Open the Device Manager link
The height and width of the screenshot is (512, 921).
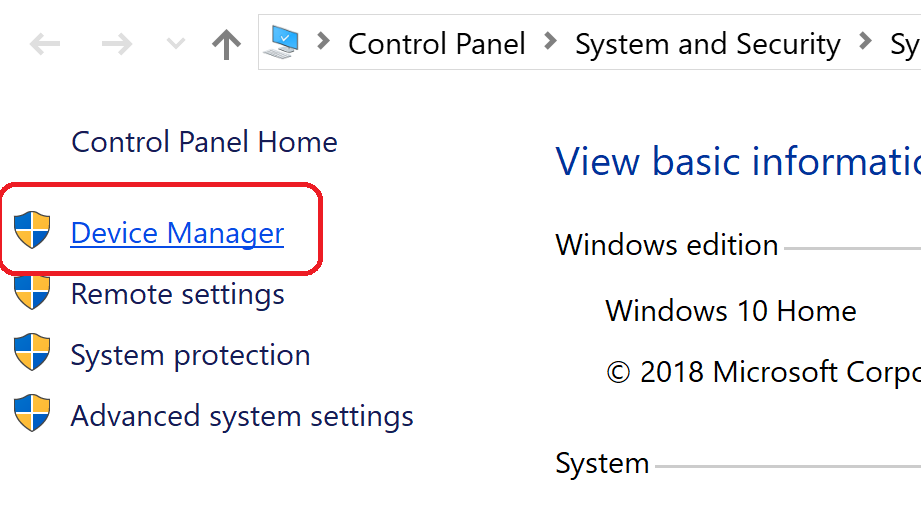pyautogui.click(x=177, y=233)
